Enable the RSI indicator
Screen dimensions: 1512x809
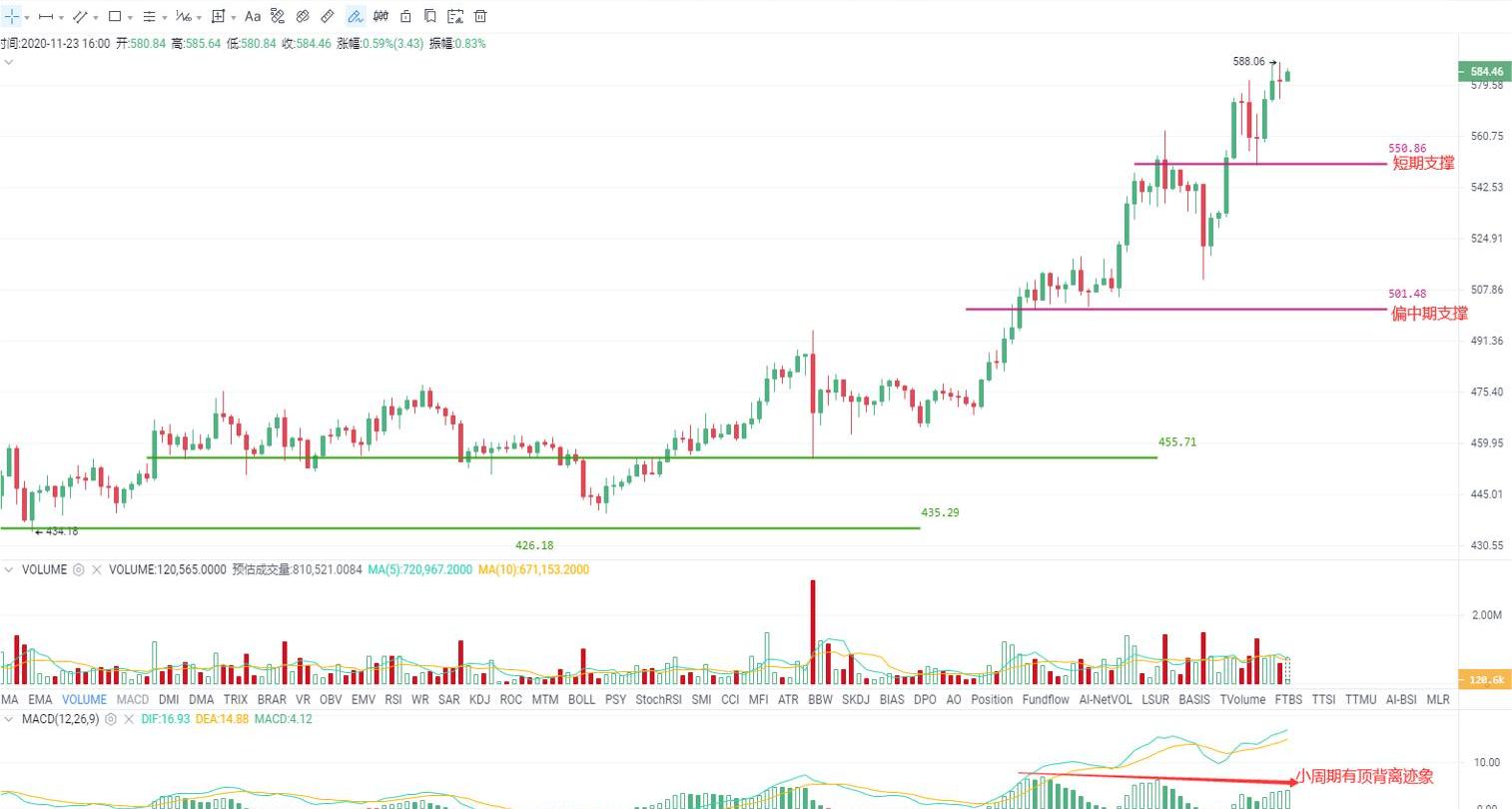pyautogui.click(x=393, y=699)
